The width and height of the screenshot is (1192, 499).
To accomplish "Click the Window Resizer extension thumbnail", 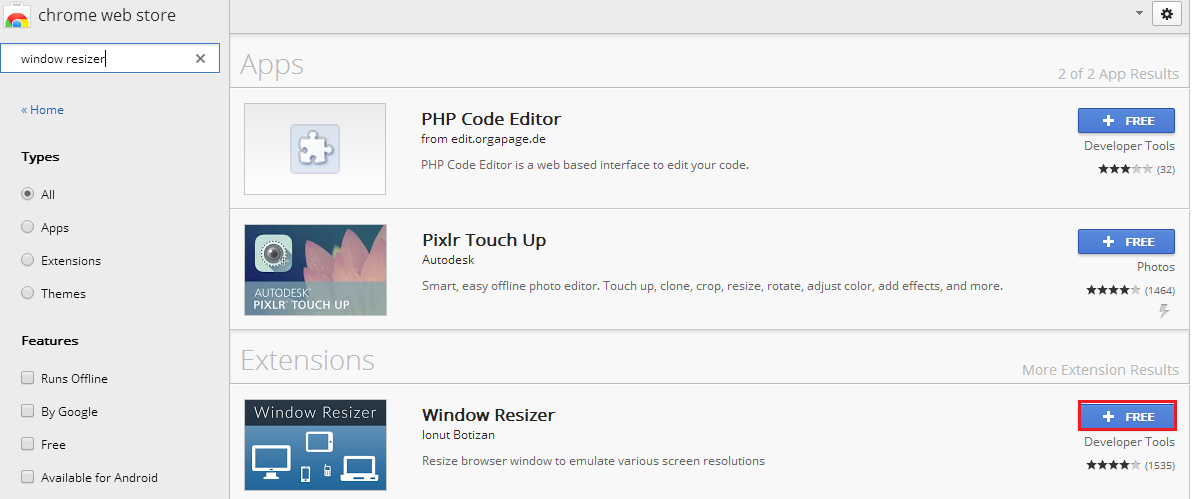I will point(315,445).
